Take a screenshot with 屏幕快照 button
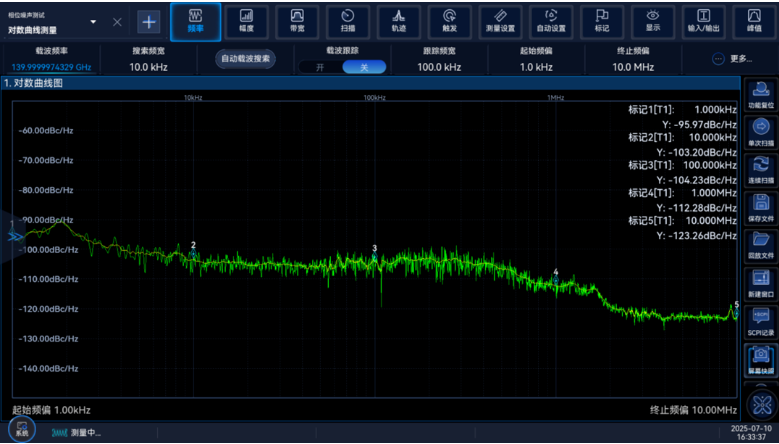This screenshot has width=779, height=444. pyautogui.click(x=760, y=359)
